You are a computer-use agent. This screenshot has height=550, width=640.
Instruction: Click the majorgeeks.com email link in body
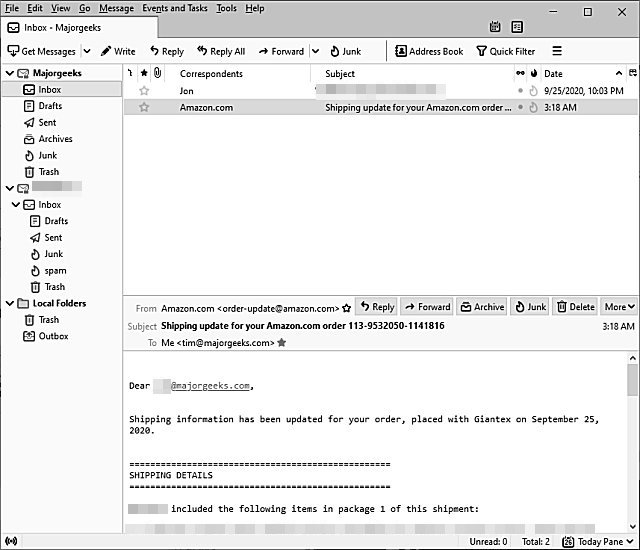pyautogui.click(x=211, y=386)
